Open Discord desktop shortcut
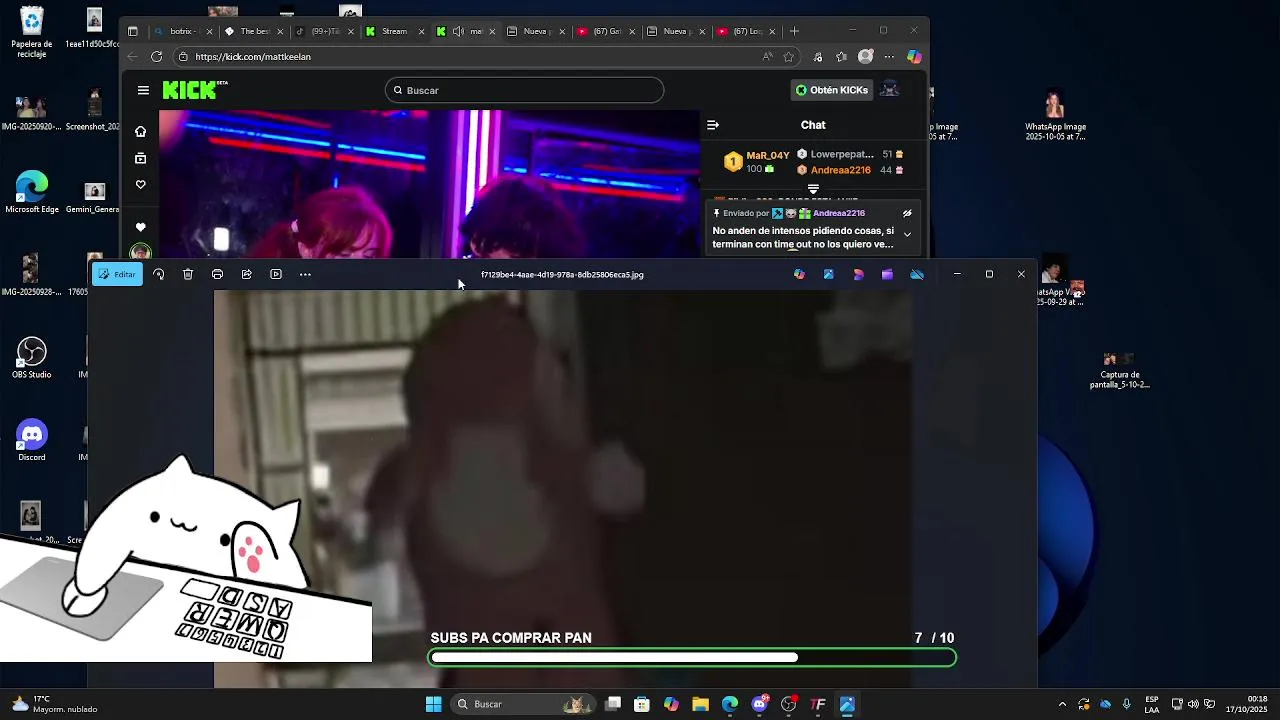The width and height of the screenshot is (1280, 720). [32, 440]
